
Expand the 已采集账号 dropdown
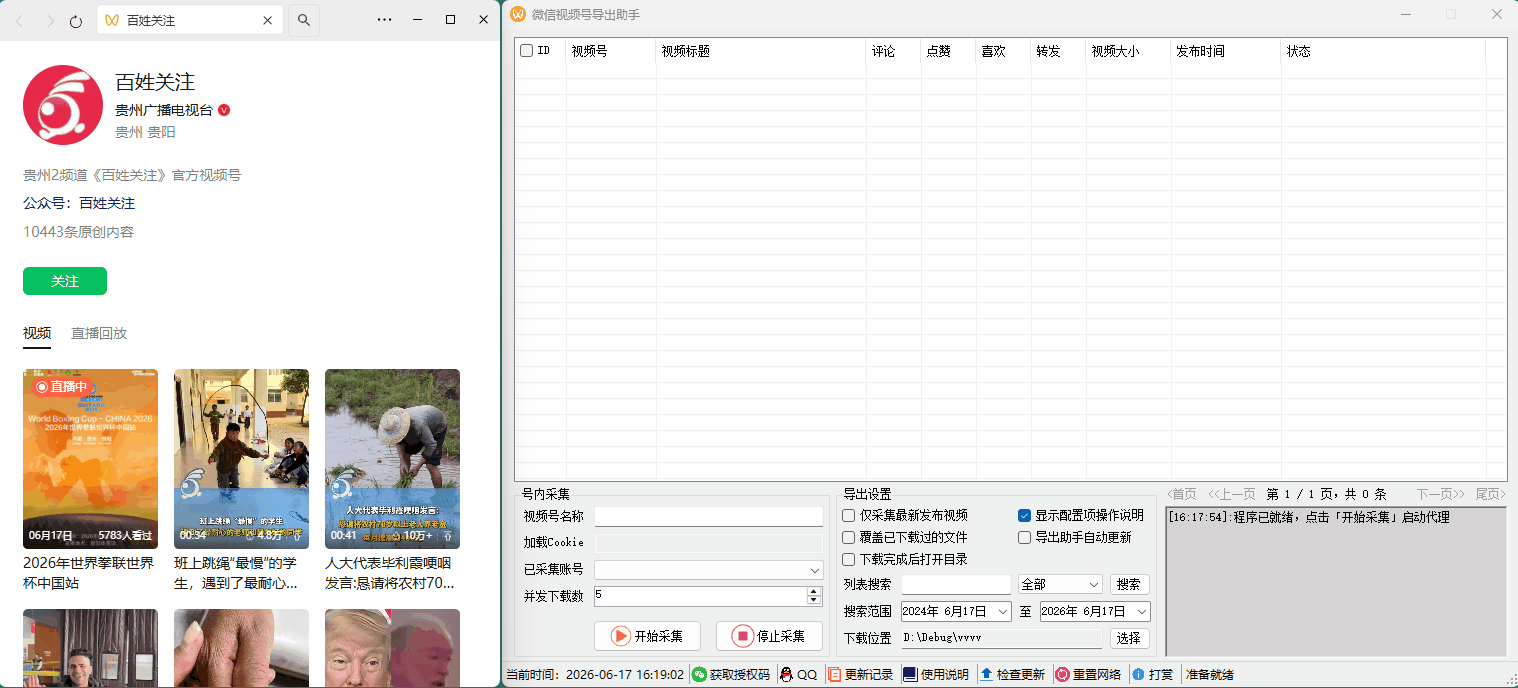pyautogui.click(x=815, y=570)
